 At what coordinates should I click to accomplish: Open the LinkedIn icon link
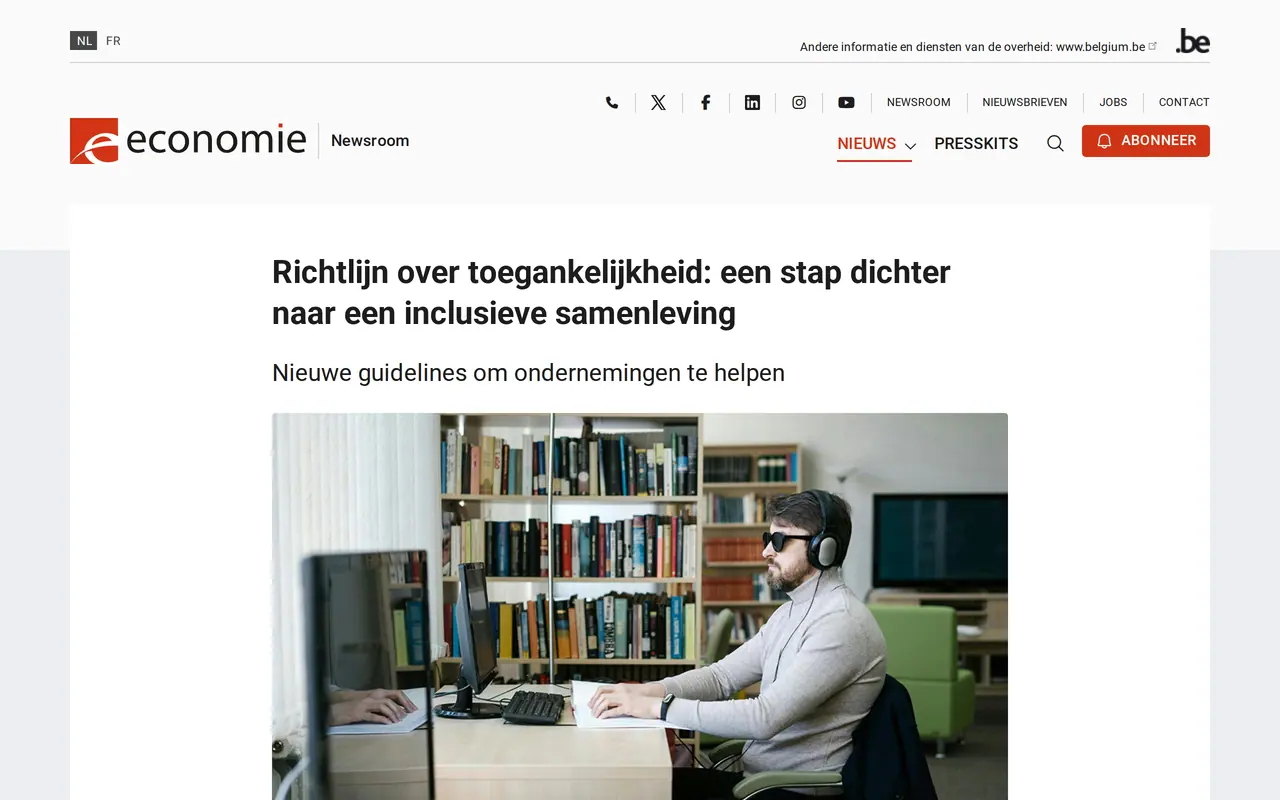click(x=752, y=102)
